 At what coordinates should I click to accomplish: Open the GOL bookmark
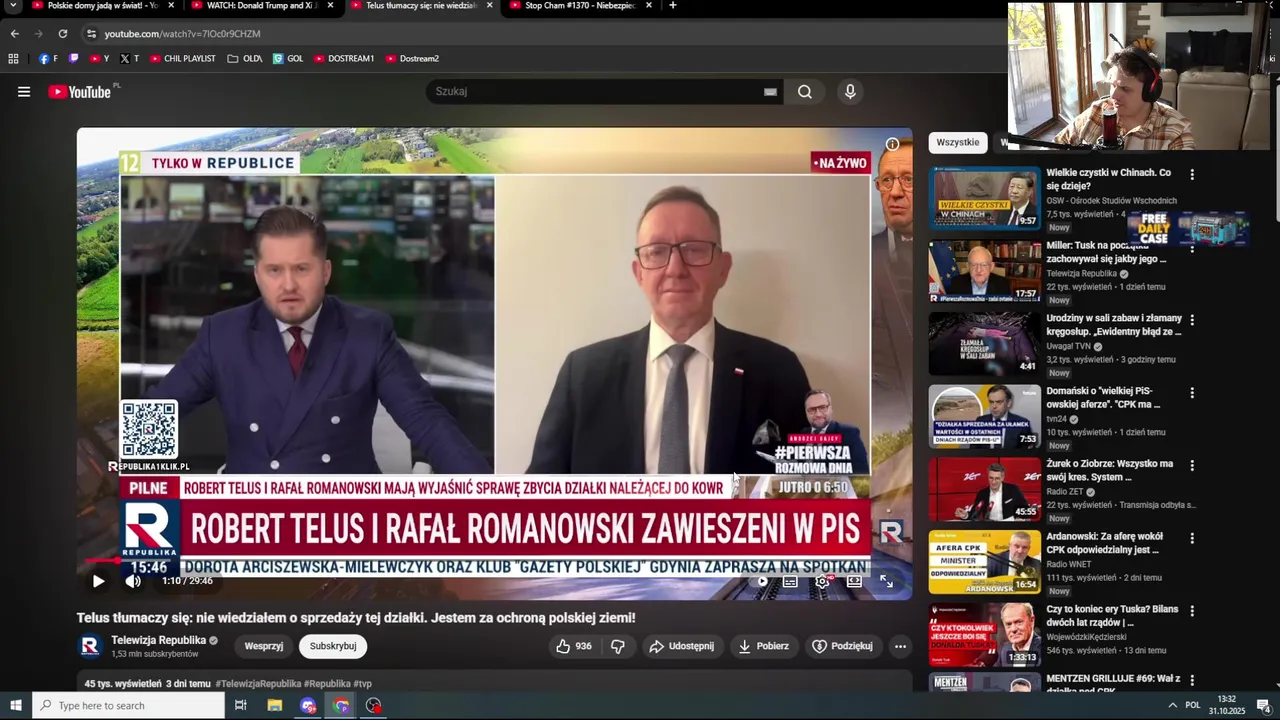[287, 59]
